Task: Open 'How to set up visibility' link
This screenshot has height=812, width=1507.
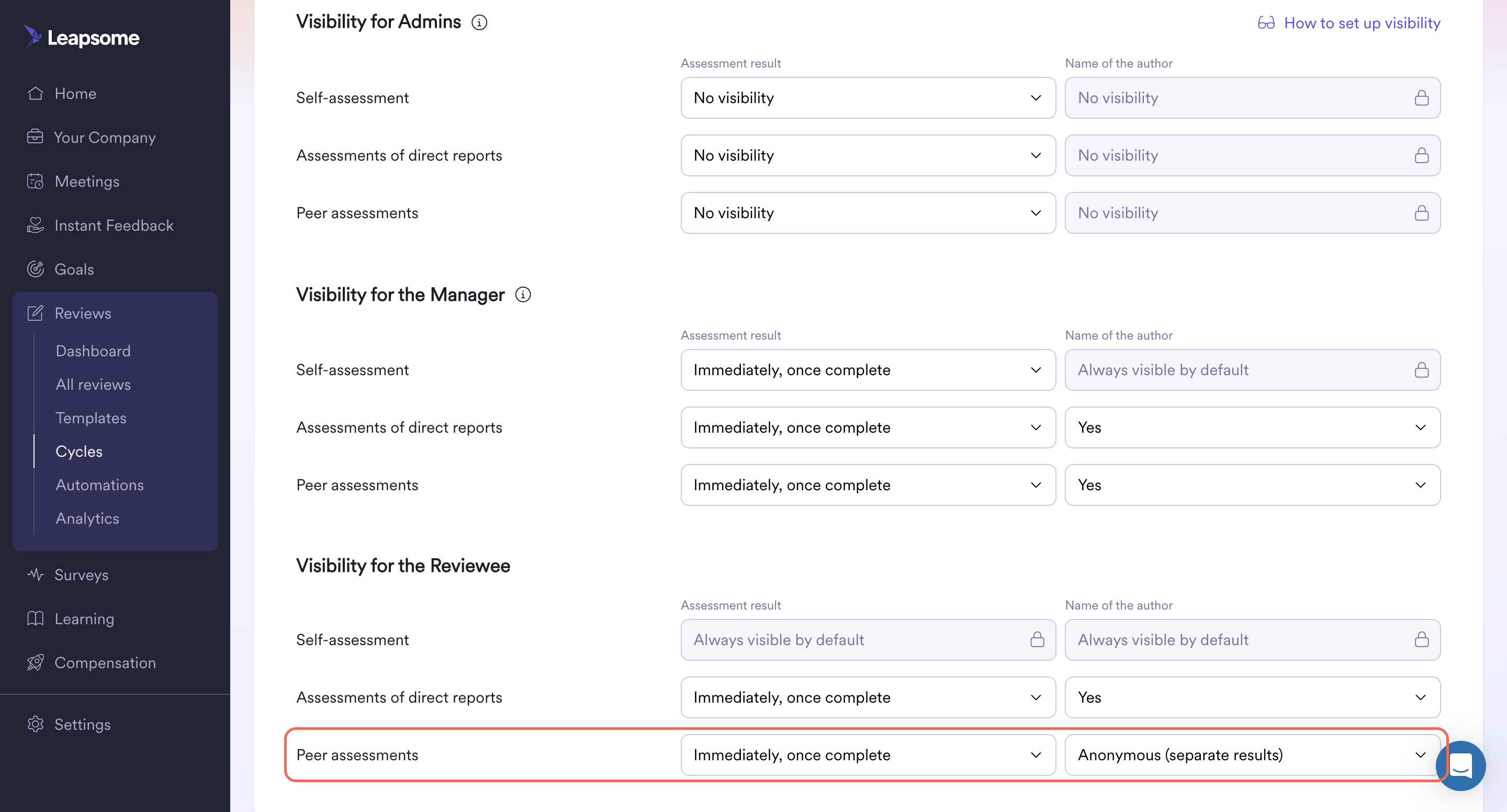Action: 1362,23
